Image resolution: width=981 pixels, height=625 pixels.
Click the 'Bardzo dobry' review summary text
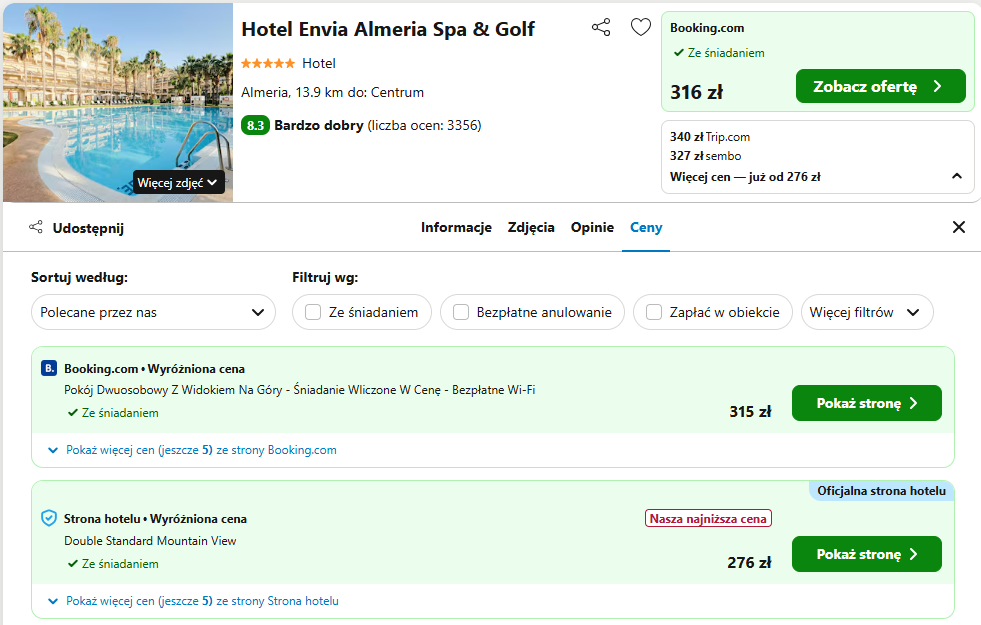click(x=318, y=125)
